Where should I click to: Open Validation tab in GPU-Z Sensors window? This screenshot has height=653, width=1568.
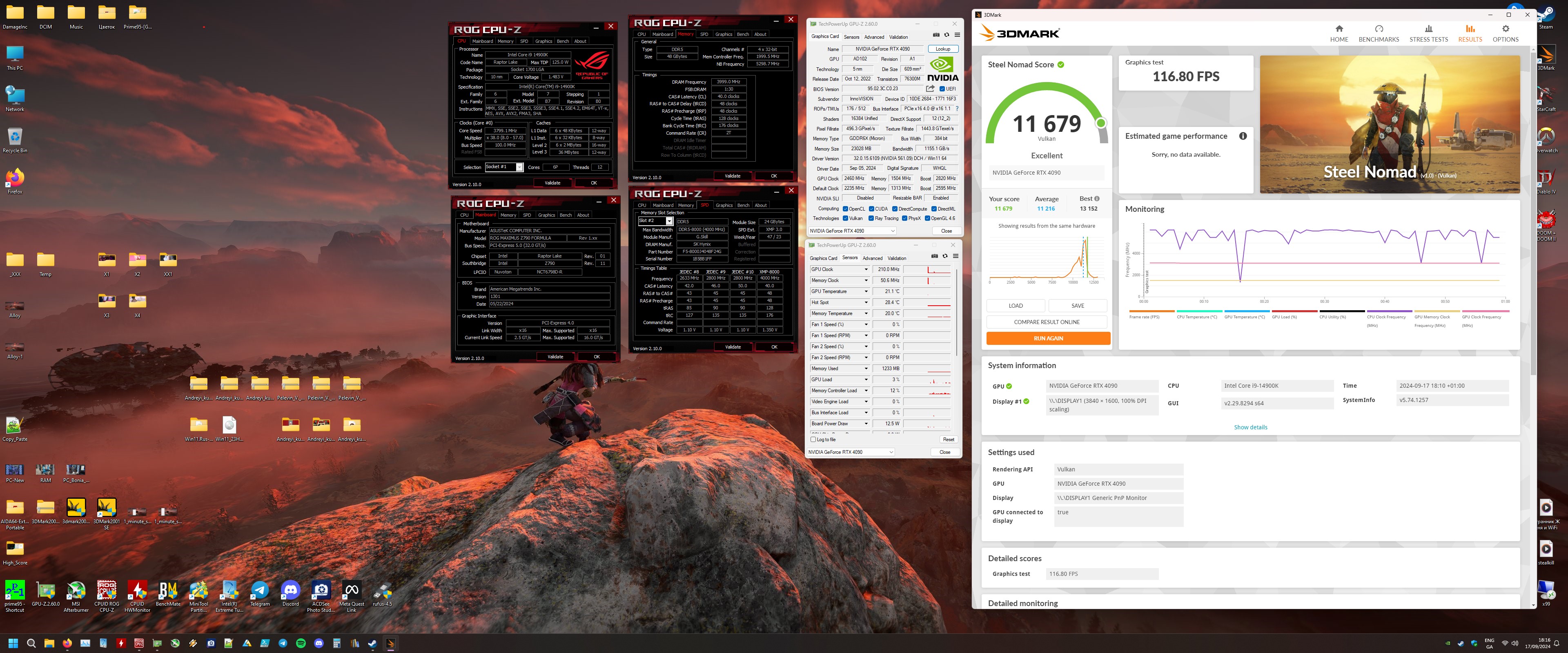point(897,258)
